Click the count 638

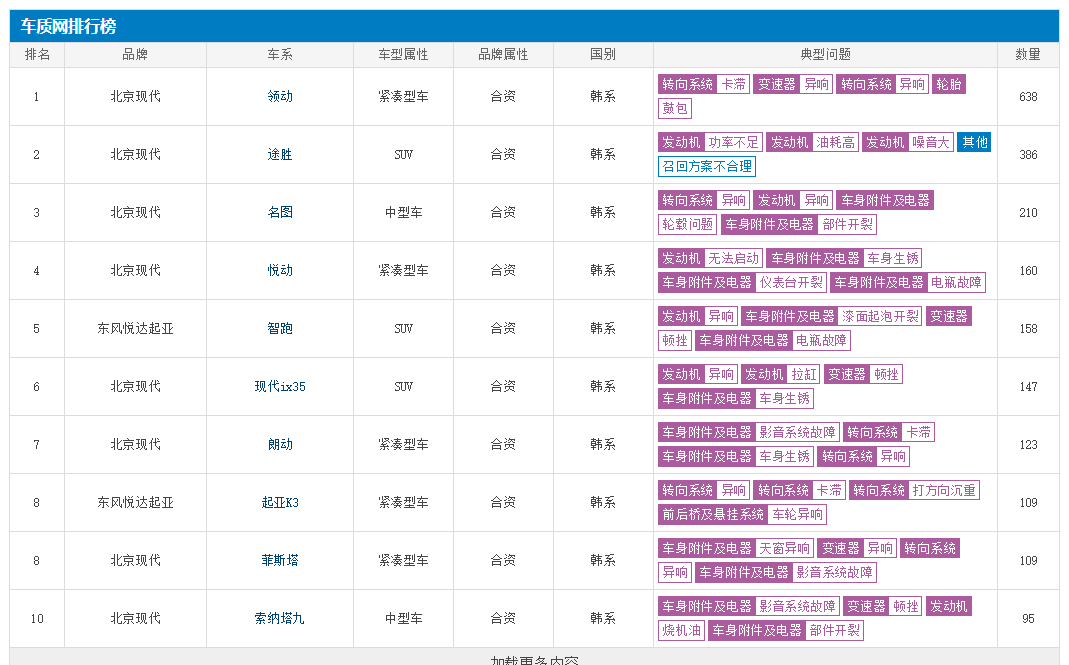pos(1028,97)
